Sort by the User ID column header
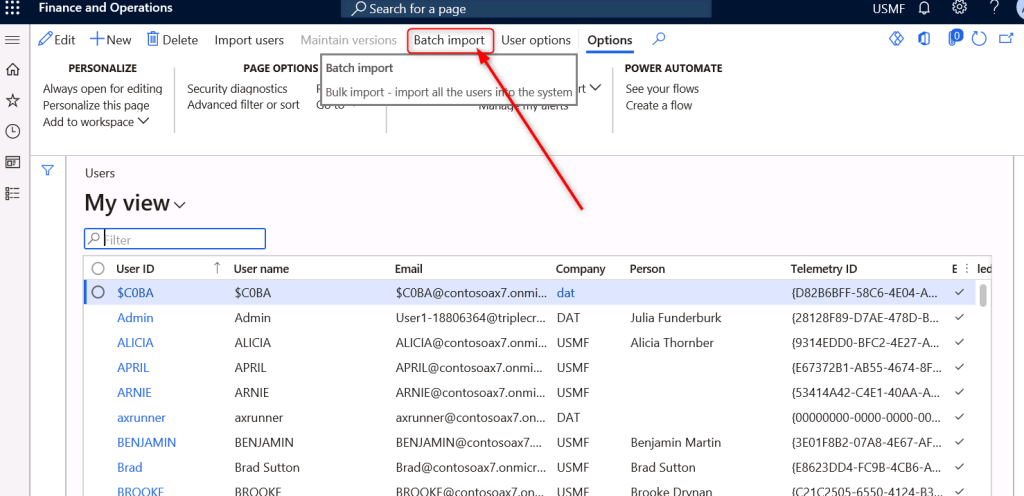Image resolution: width=1024 pixels, height=496 pixels. pos(135,269)
